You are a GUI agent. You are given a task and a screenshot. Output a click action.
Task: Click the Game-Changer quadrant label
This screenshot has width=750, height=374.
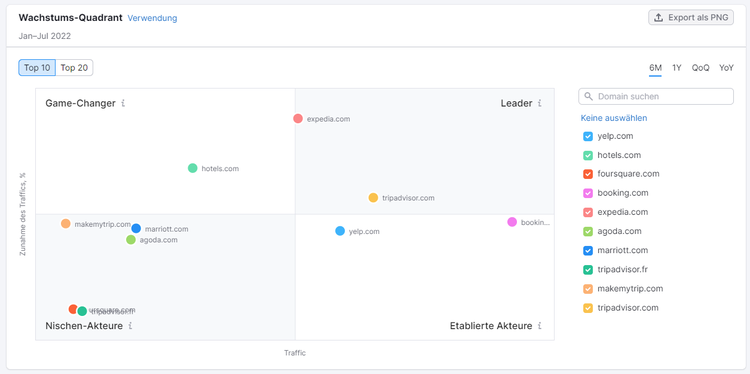(x=80, y=103)
